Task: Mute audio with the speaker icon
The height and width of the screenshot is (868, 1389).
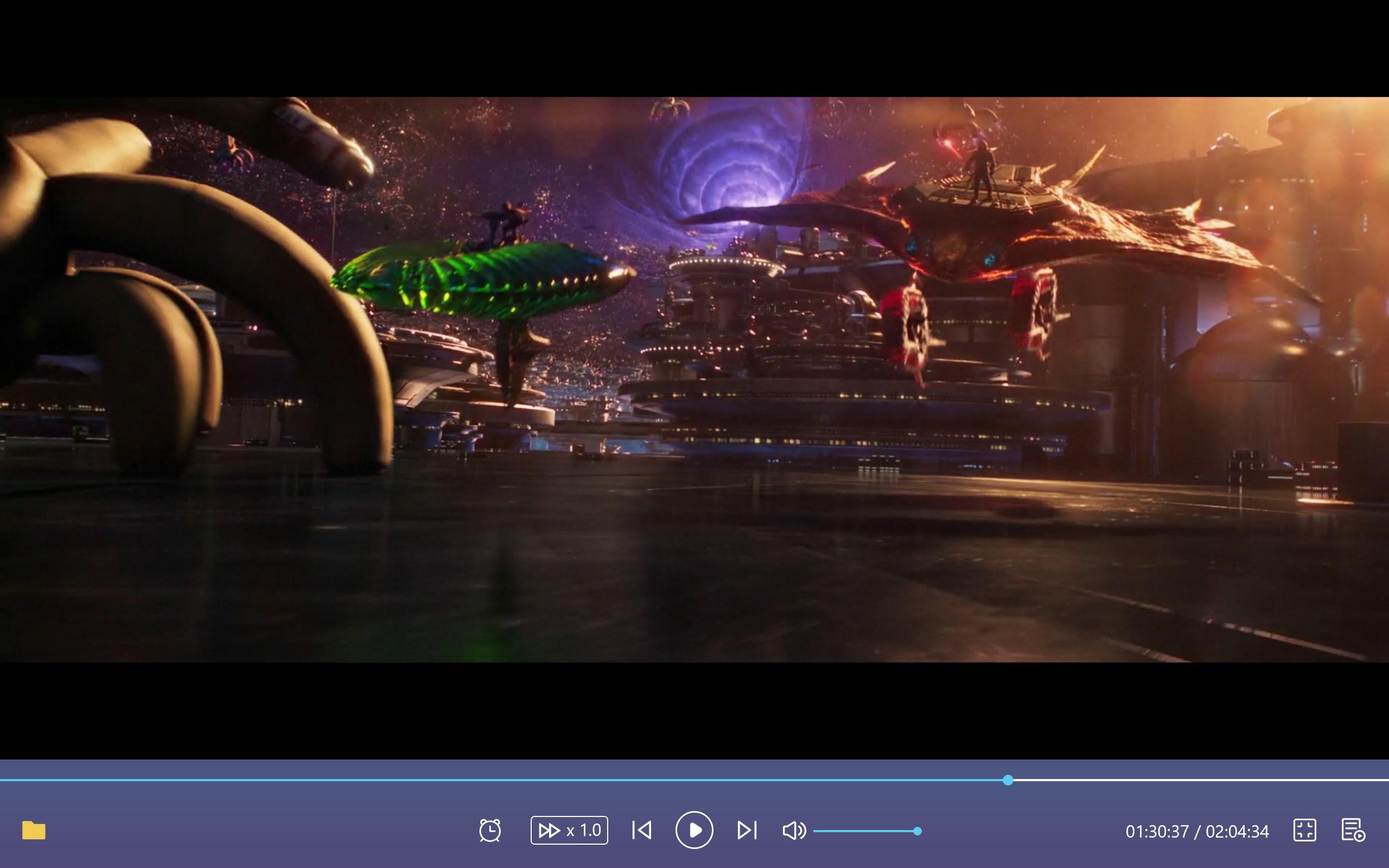Action: (x=794, y=830)
